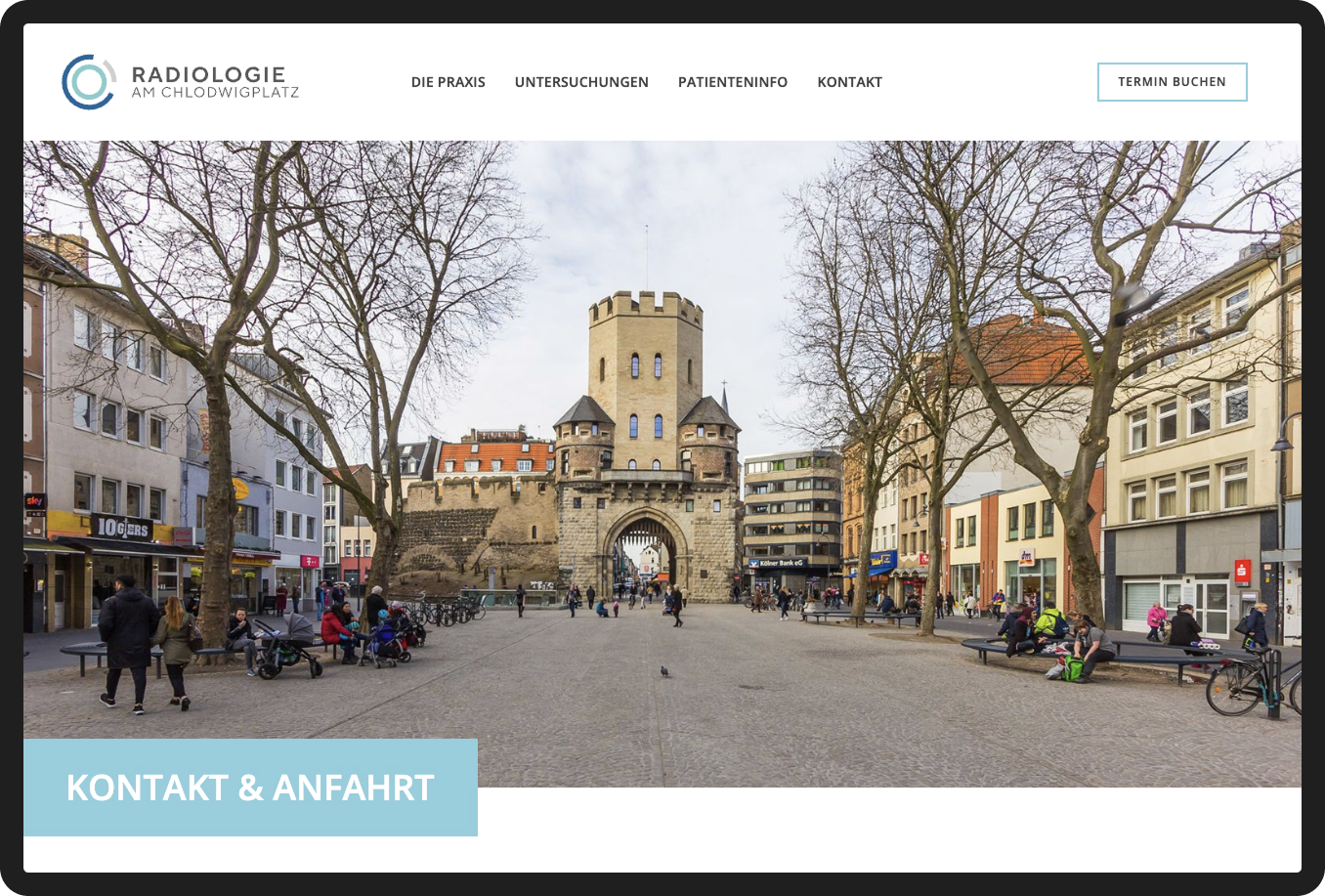
Task: Click the AM CHLODWIGPLATZ logo subtitle
Action: (x=215, y=93)
